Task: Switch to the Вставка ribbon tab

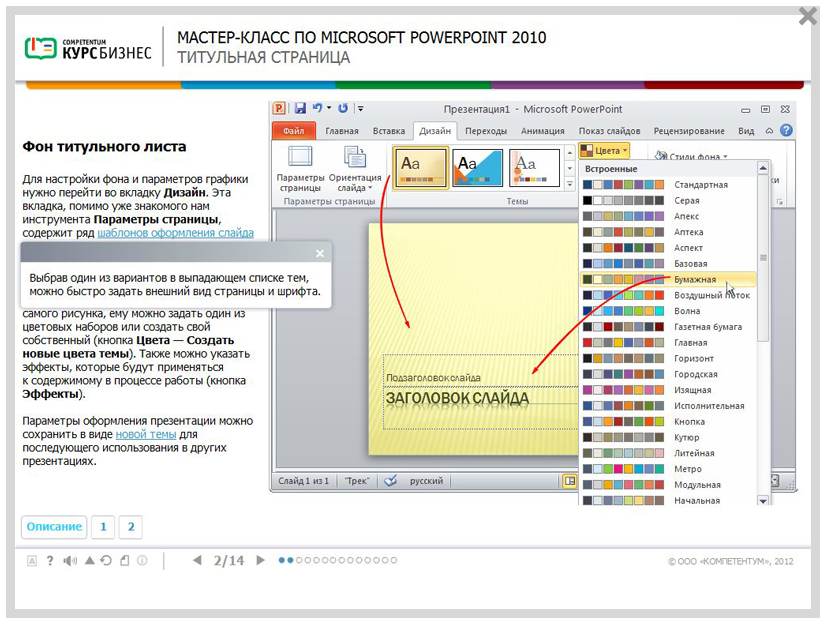Action: click(x=389, y=131)
